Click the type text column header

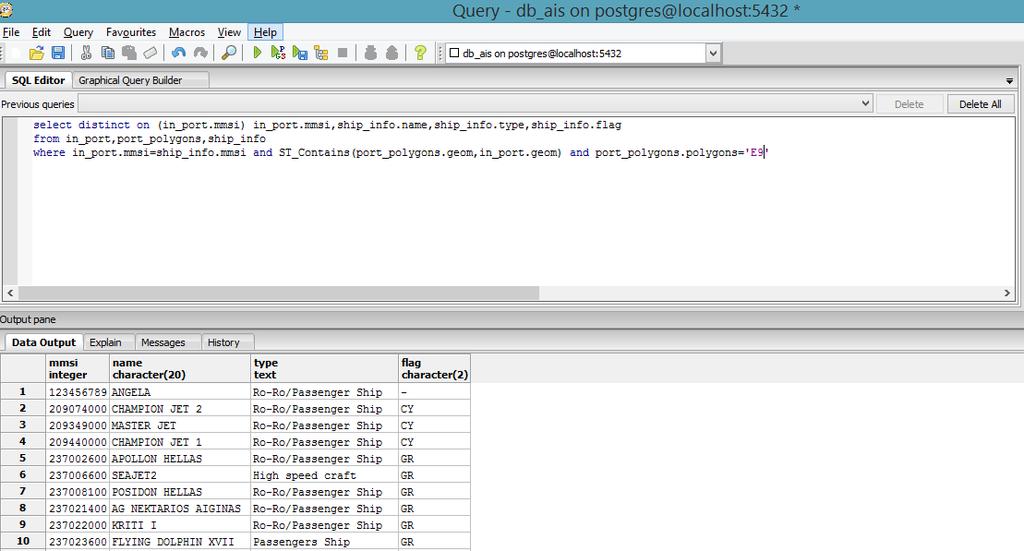(x=325, y=368)
